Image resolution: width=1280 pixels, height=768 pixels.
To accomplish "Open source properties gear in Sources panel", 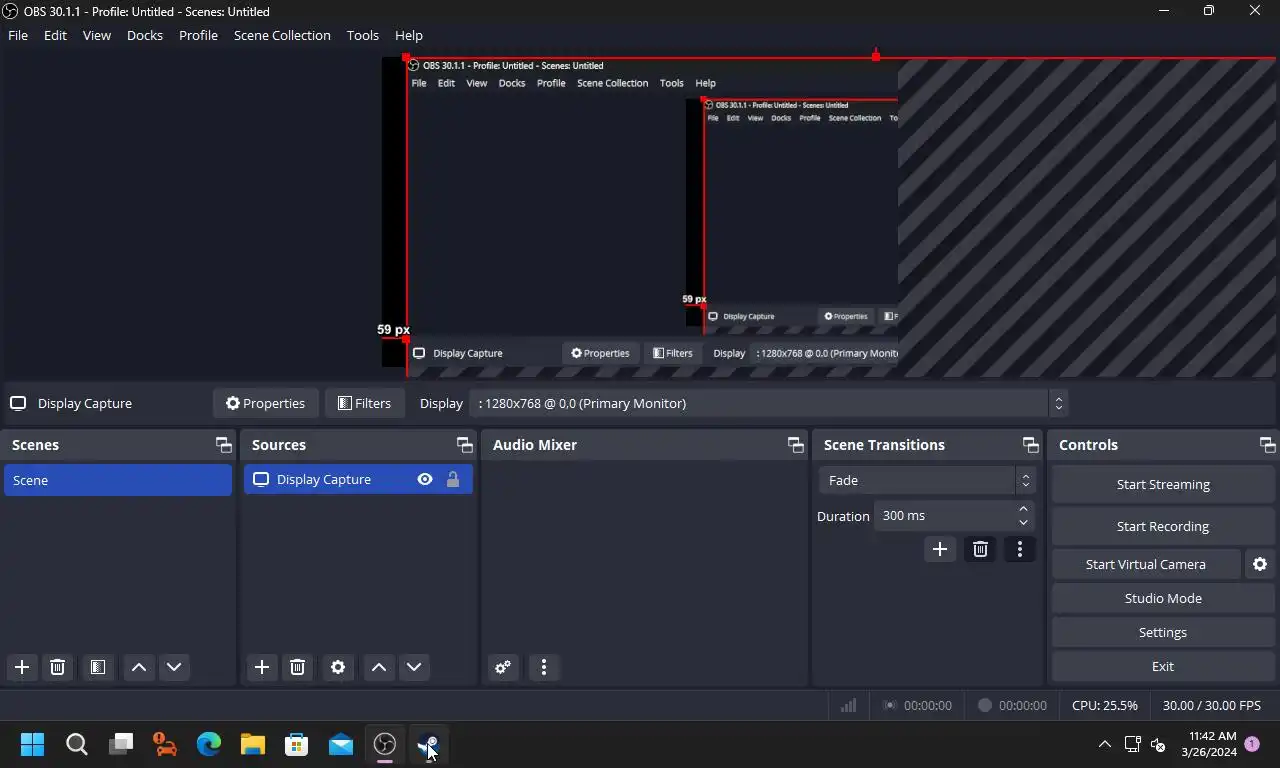I will coord(338,667).
